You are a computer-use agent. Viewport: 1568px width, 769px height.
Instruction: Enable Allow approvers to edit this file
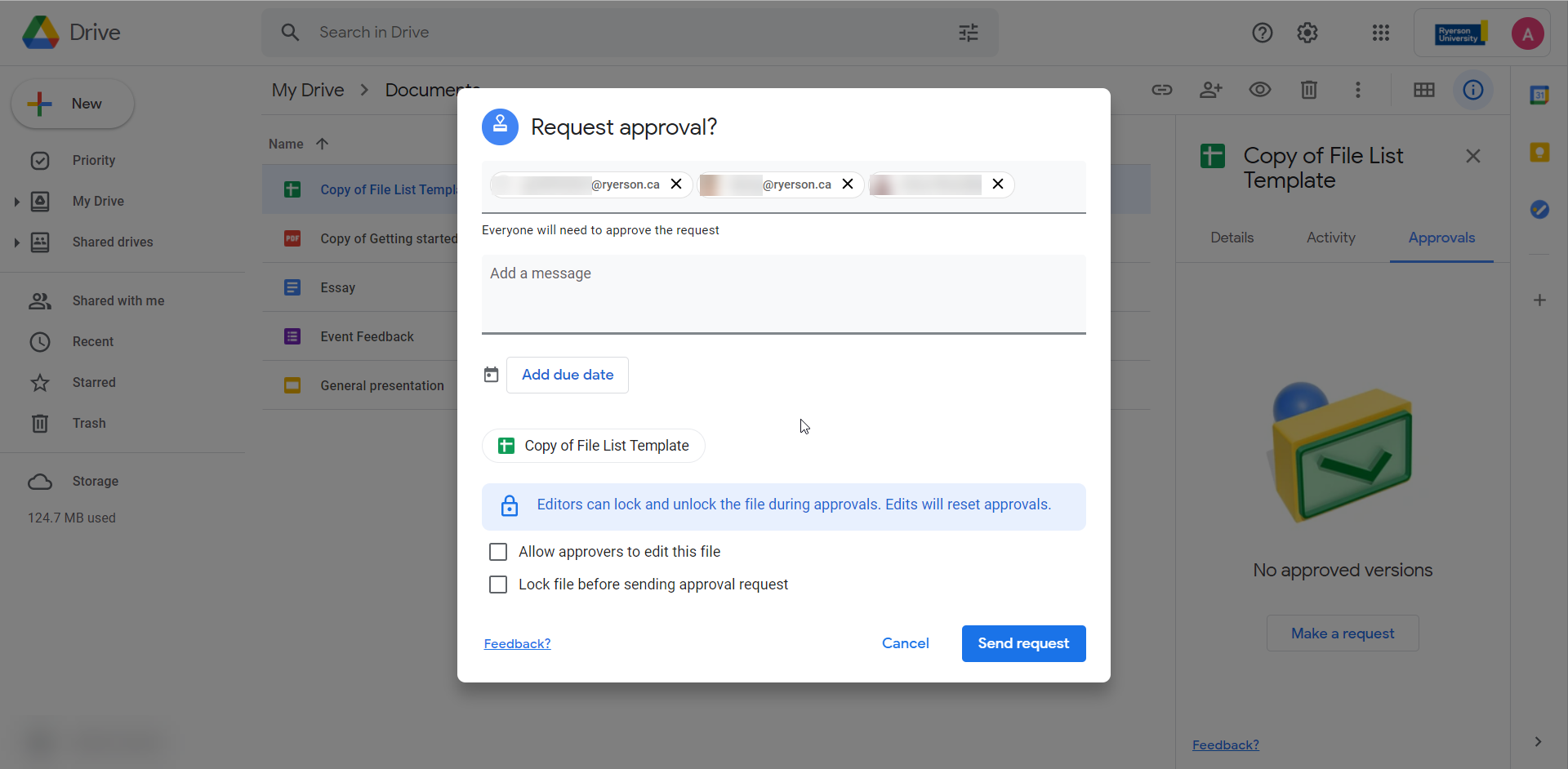coord(498,552)
